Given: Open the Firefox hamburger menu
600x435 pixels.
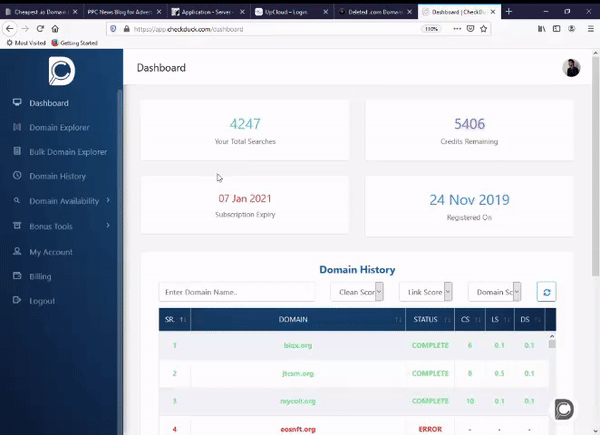Looking at the screenshot, I should pos(590,29).
